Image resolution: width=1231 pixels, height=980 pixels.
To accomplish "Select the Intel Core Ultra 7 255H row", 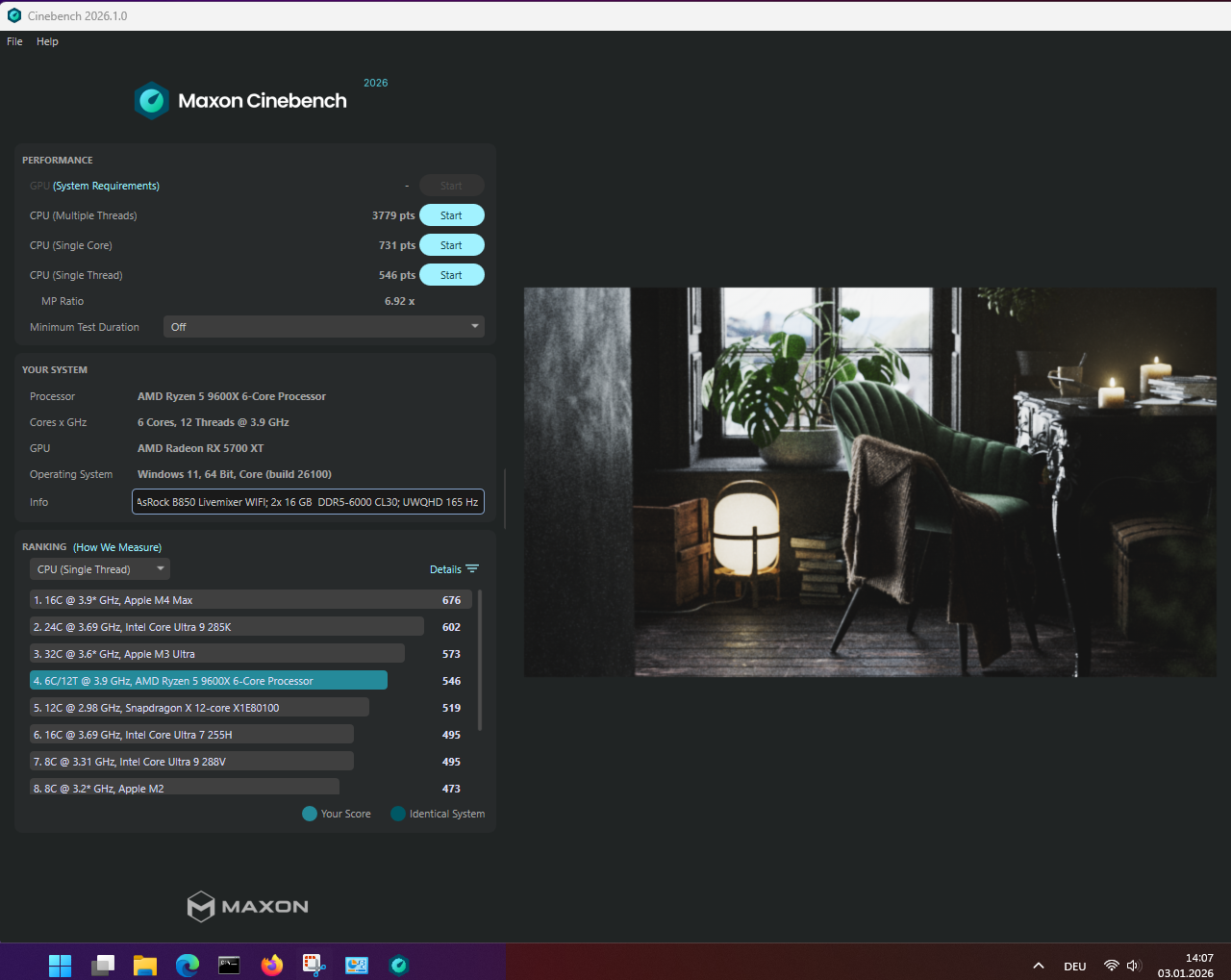I will pyautogui.click(x=250, y=735).
